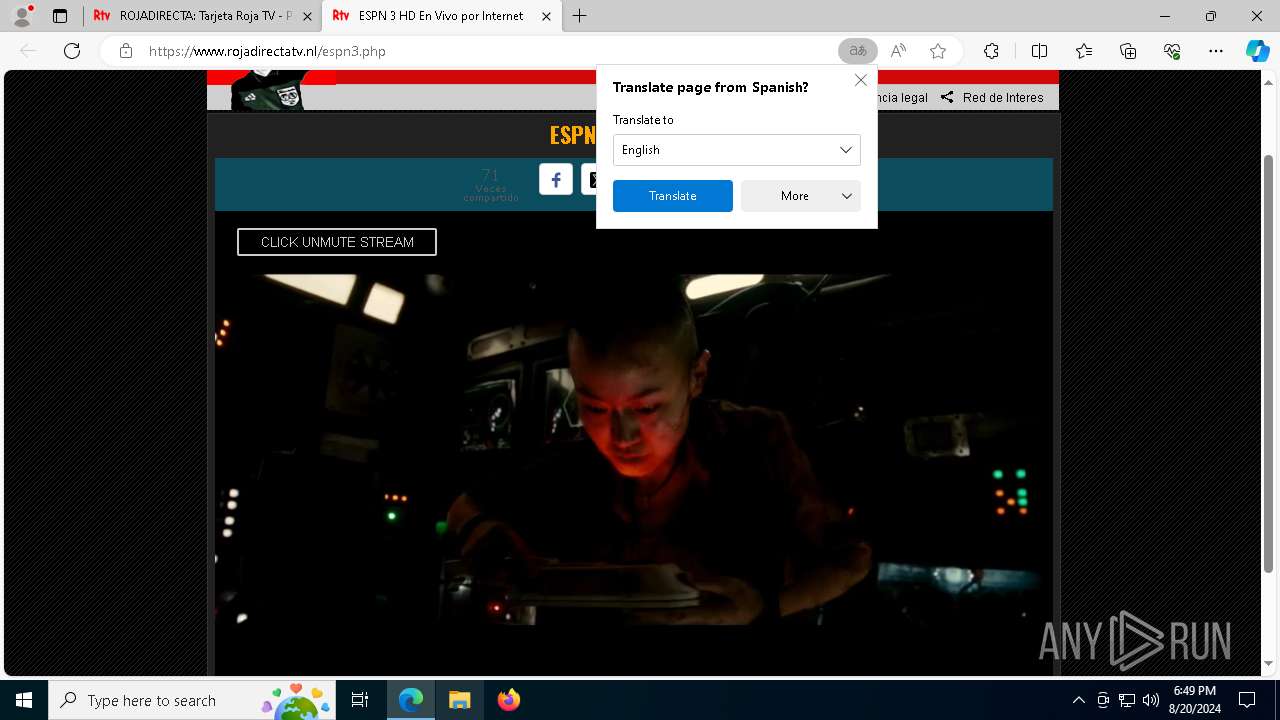Open Firefox from taskbar
This screenshot has height=720, width=1280.
pos(508,700)
